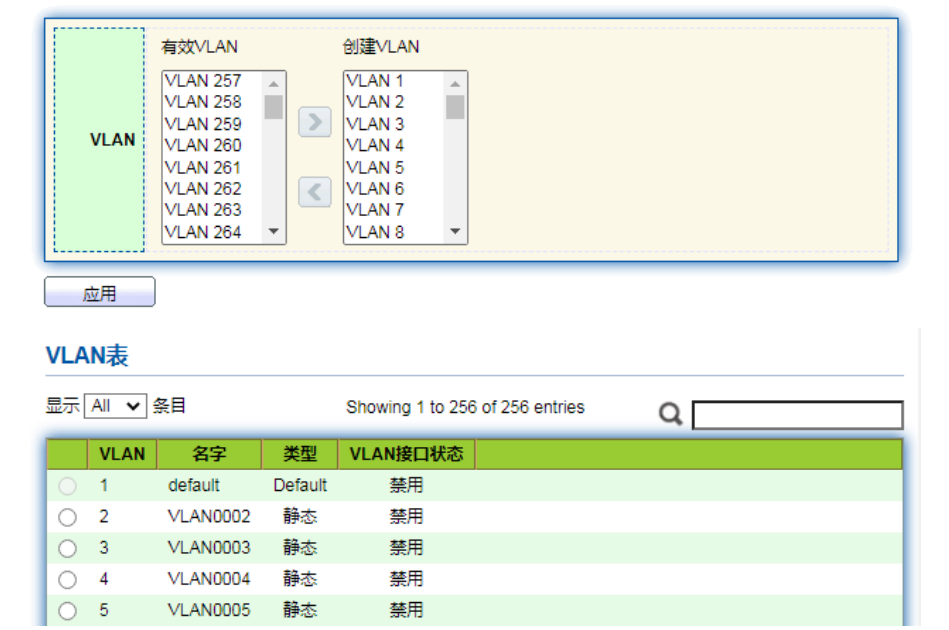Viewport: 949px width, 630px height.
Task: Sort table by the VLAN column header
Action: click(x=122, y=454)
